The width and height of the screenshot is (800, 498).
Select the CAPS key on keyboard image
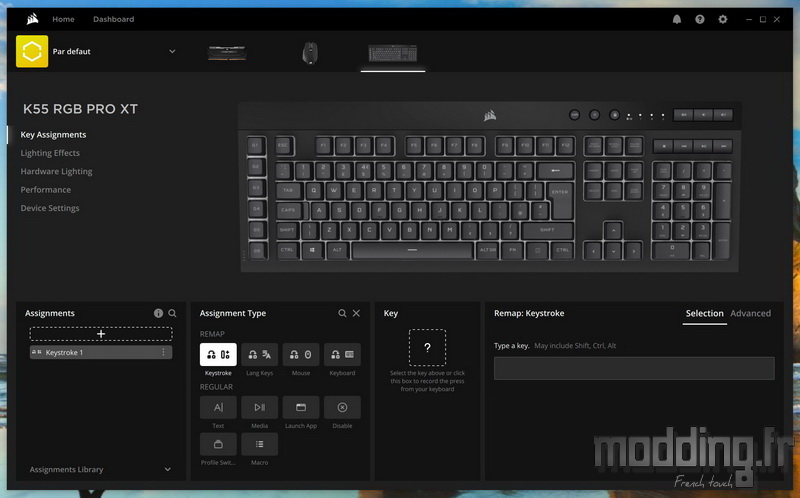[291, 210]
